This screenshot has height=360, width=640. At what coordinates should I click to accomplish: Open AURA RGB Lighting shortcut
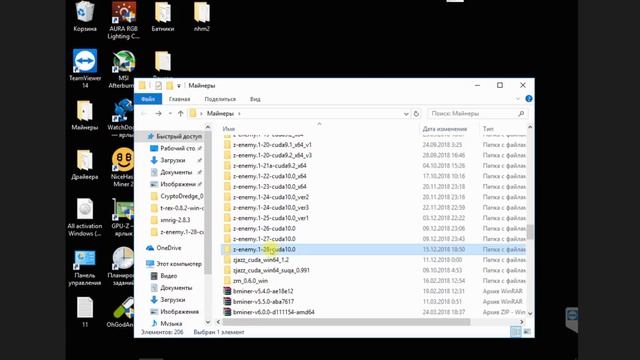coord(123,20)
